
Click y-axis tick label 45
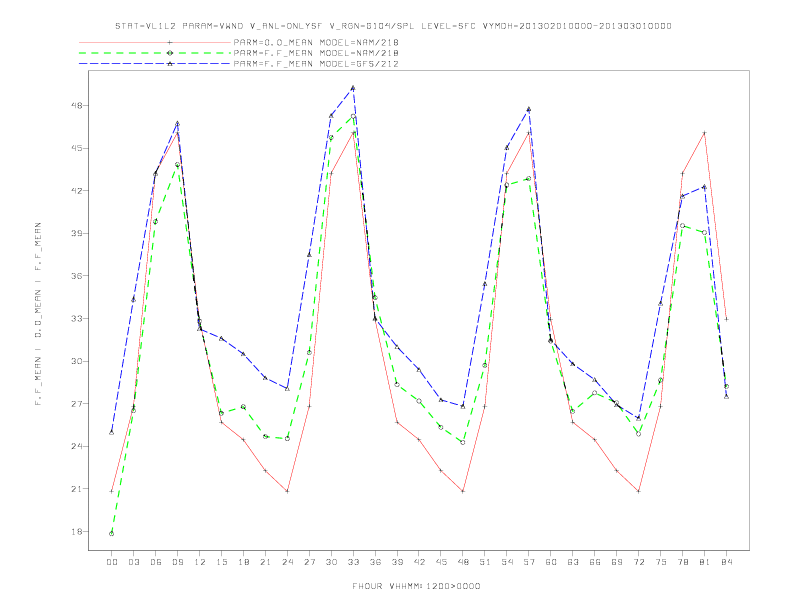click(x=77, y=148)
